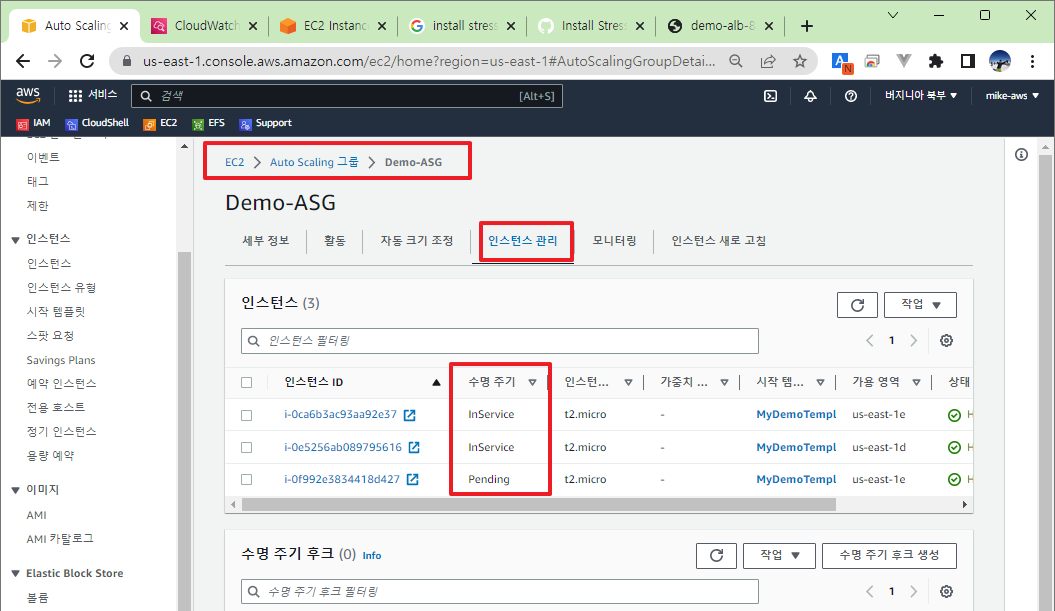
Task: Open region selector 버지니아 북부
Action: 920,96
